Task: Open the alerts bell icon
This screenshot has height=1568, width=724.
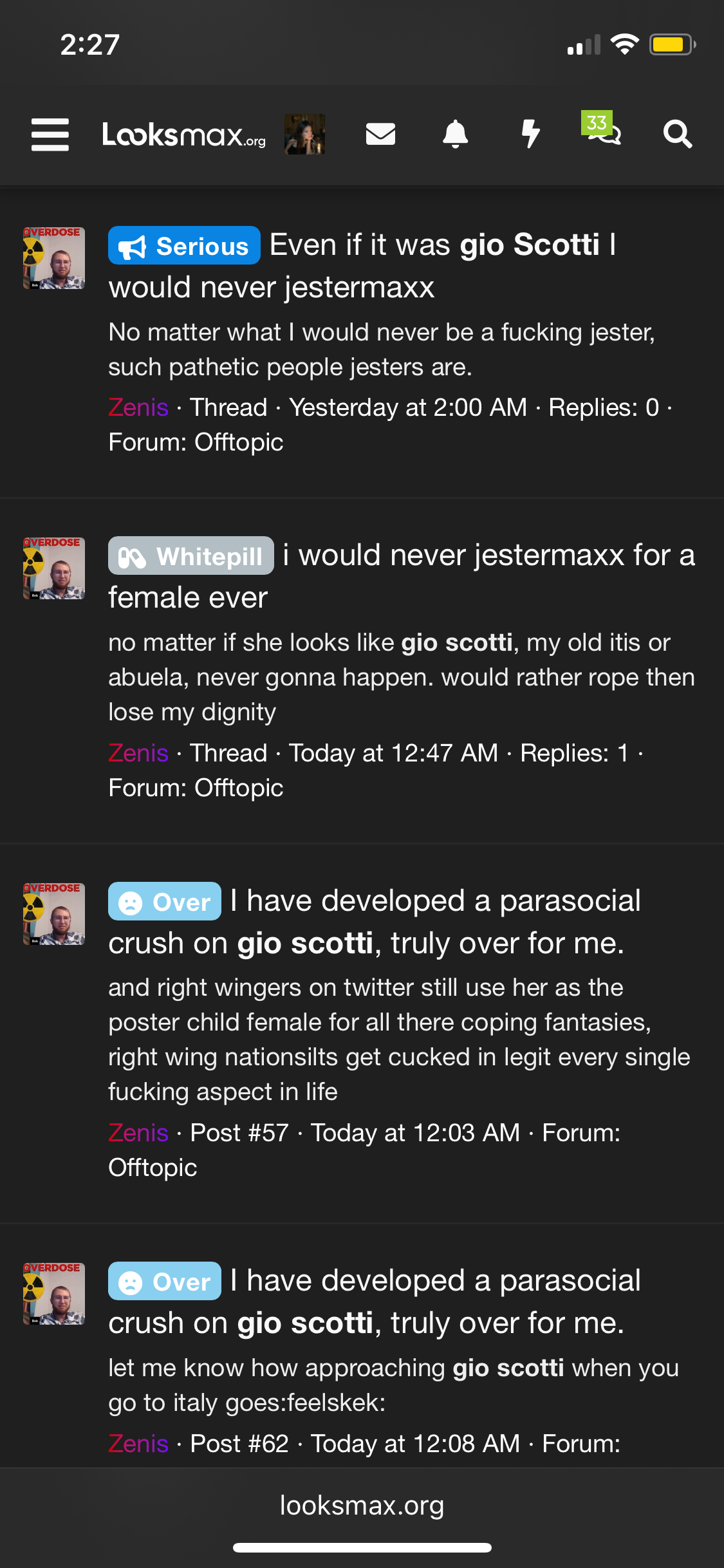Action: (455, 134)
